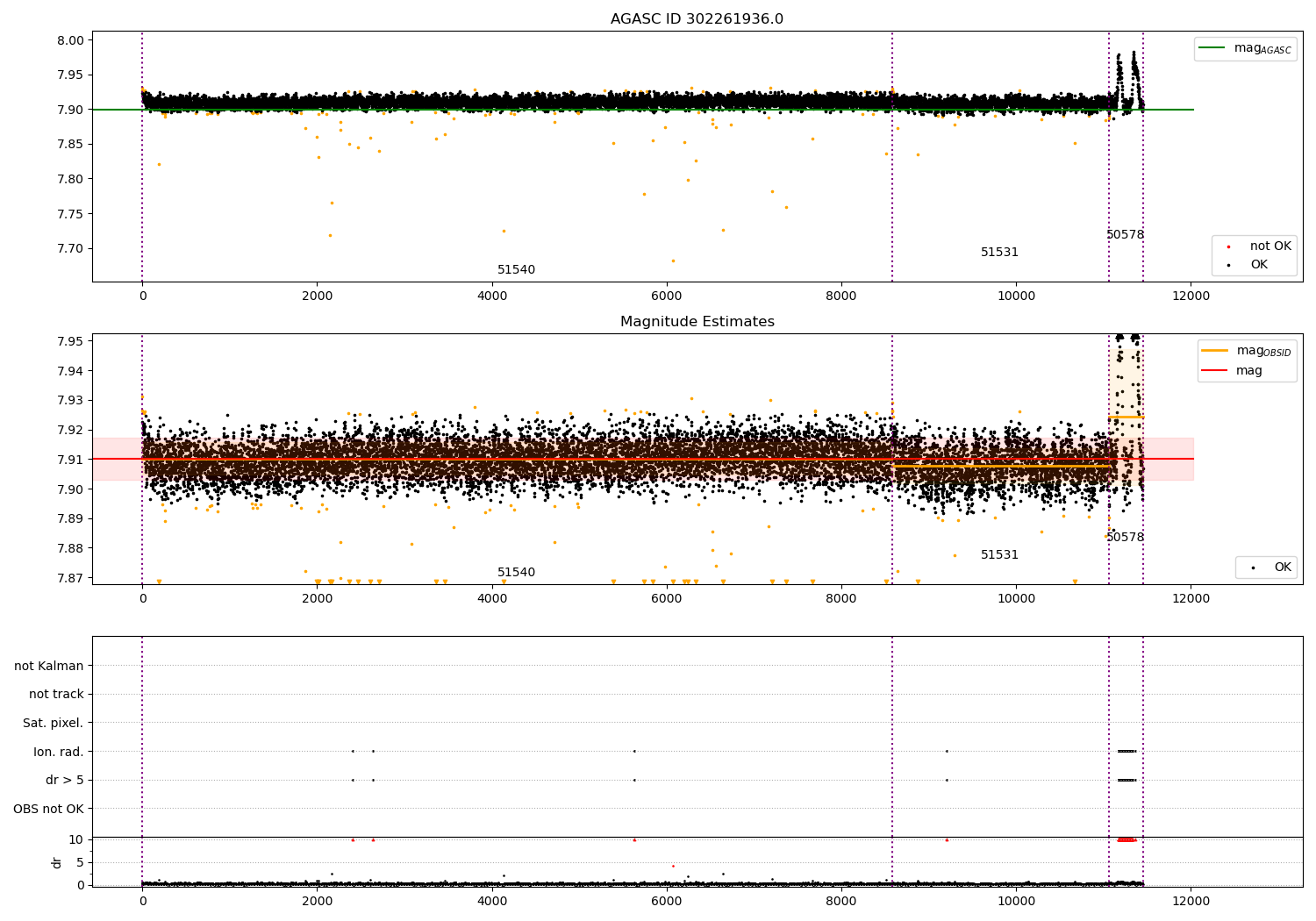Click the '51540' obsid label in middle plot

pyautogui.click(x=516, y=573)
